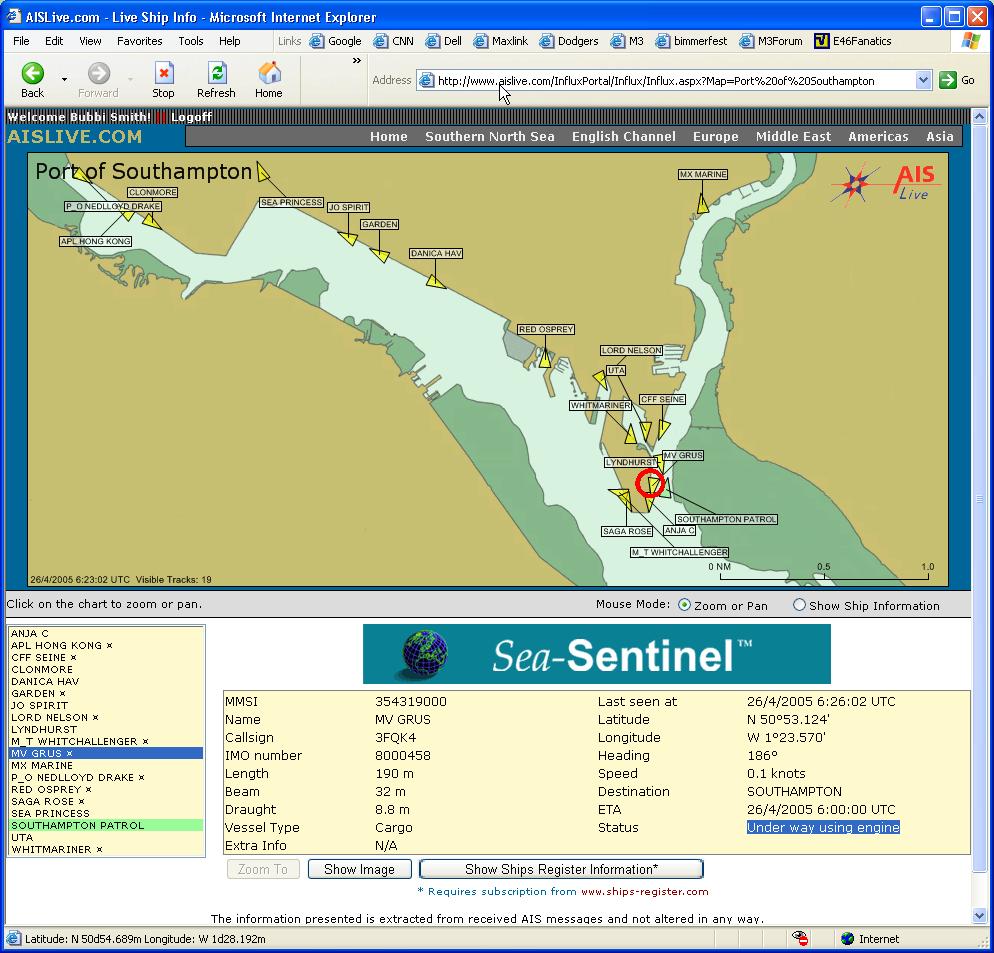The width and height of the screenshot is (994, 953).
Task: Click the CFF SEINE ship triangle on chart
Action: (662, 429)
